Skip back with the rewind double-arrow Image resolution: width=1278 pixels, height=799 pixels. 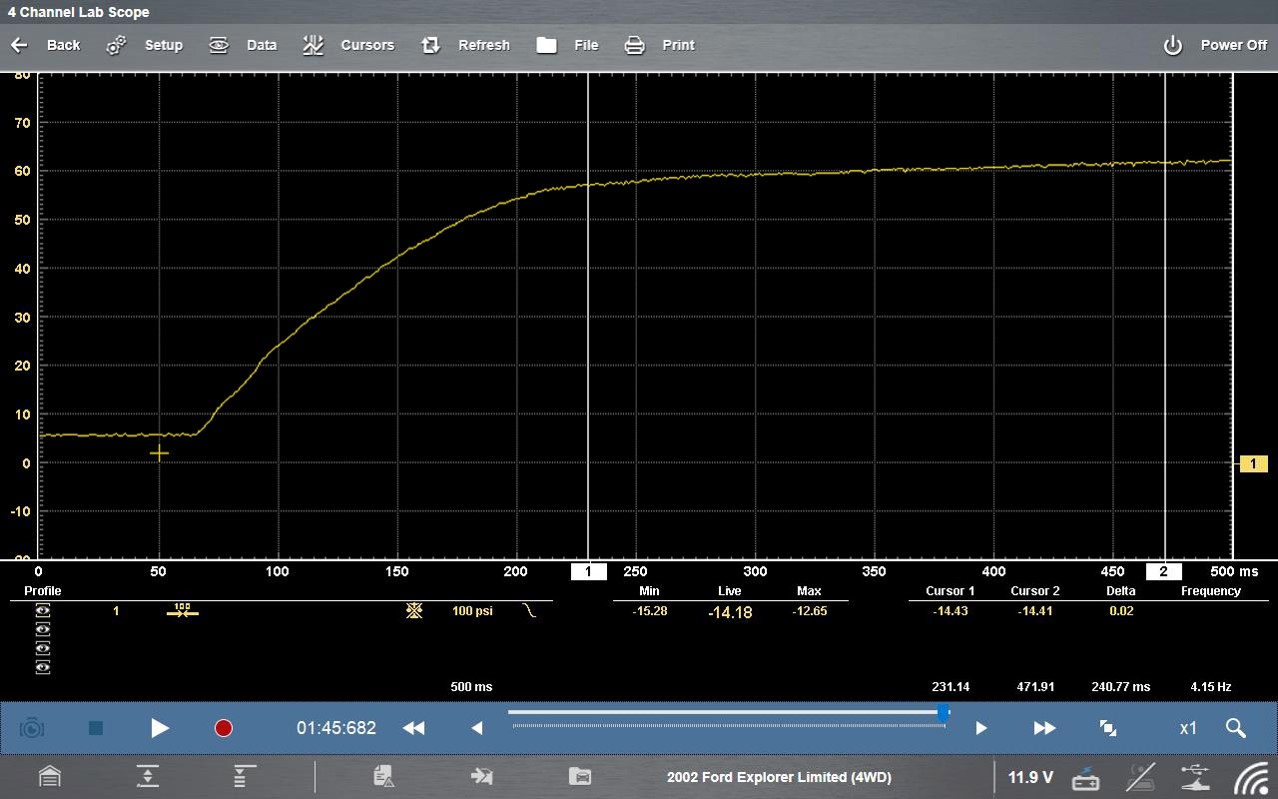pos(413,728)
